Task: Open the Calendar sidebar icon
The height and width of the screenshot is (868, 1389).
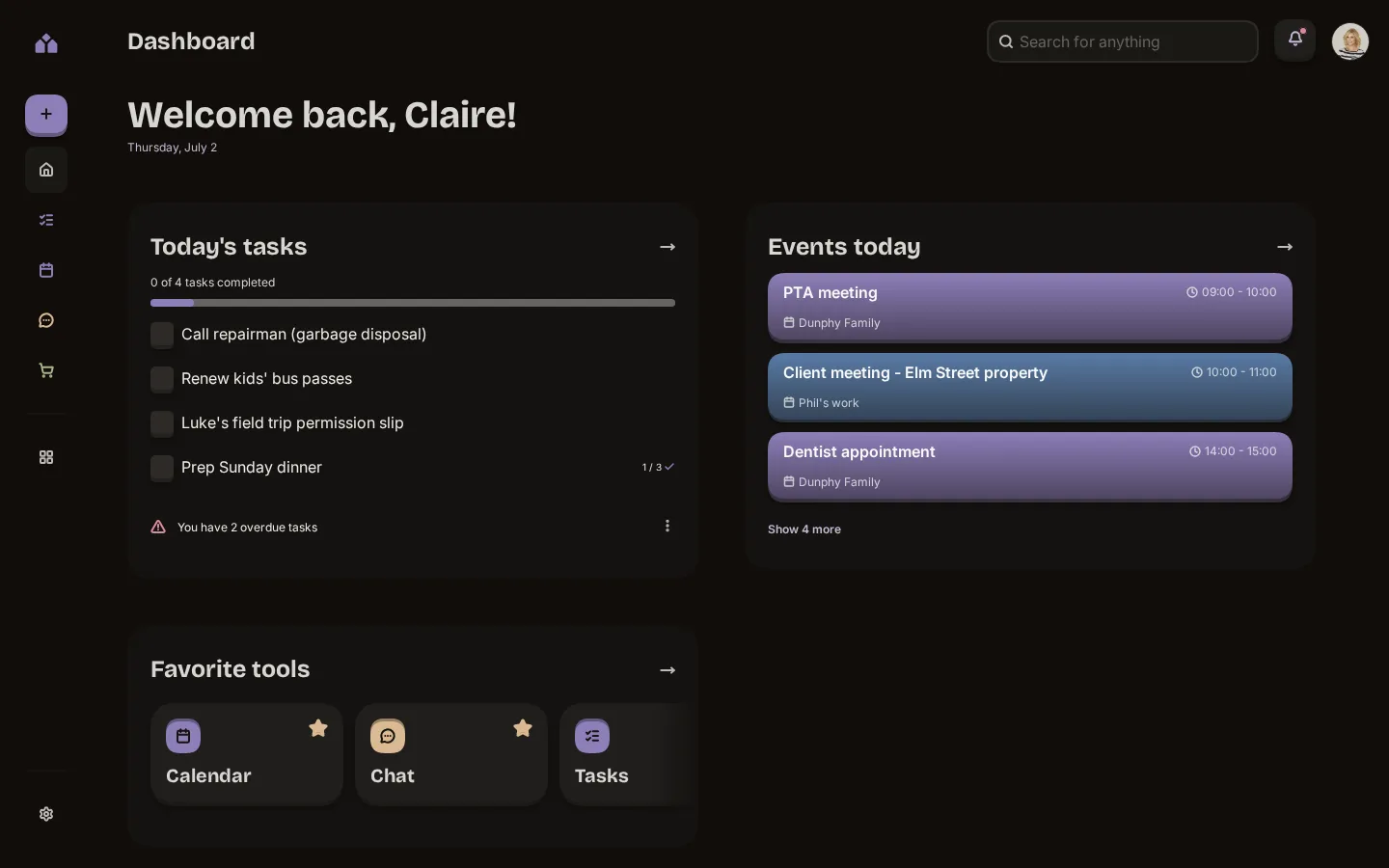Action: click(x=46, y=270)
